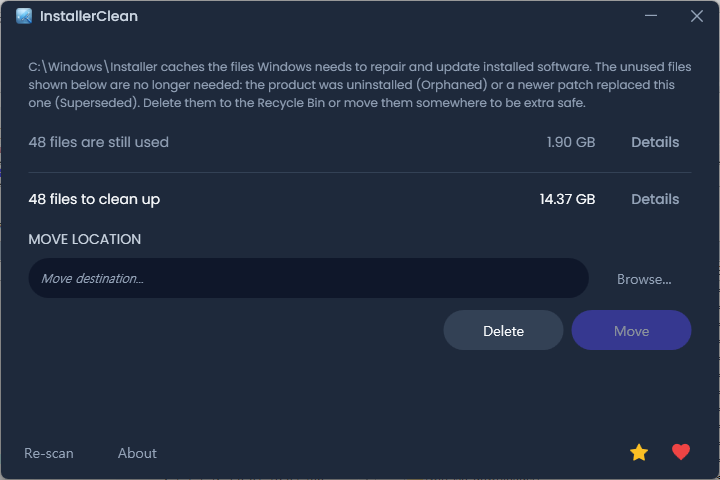
Task: Select the 48 files to clean up row
Action: click(360, 199)
